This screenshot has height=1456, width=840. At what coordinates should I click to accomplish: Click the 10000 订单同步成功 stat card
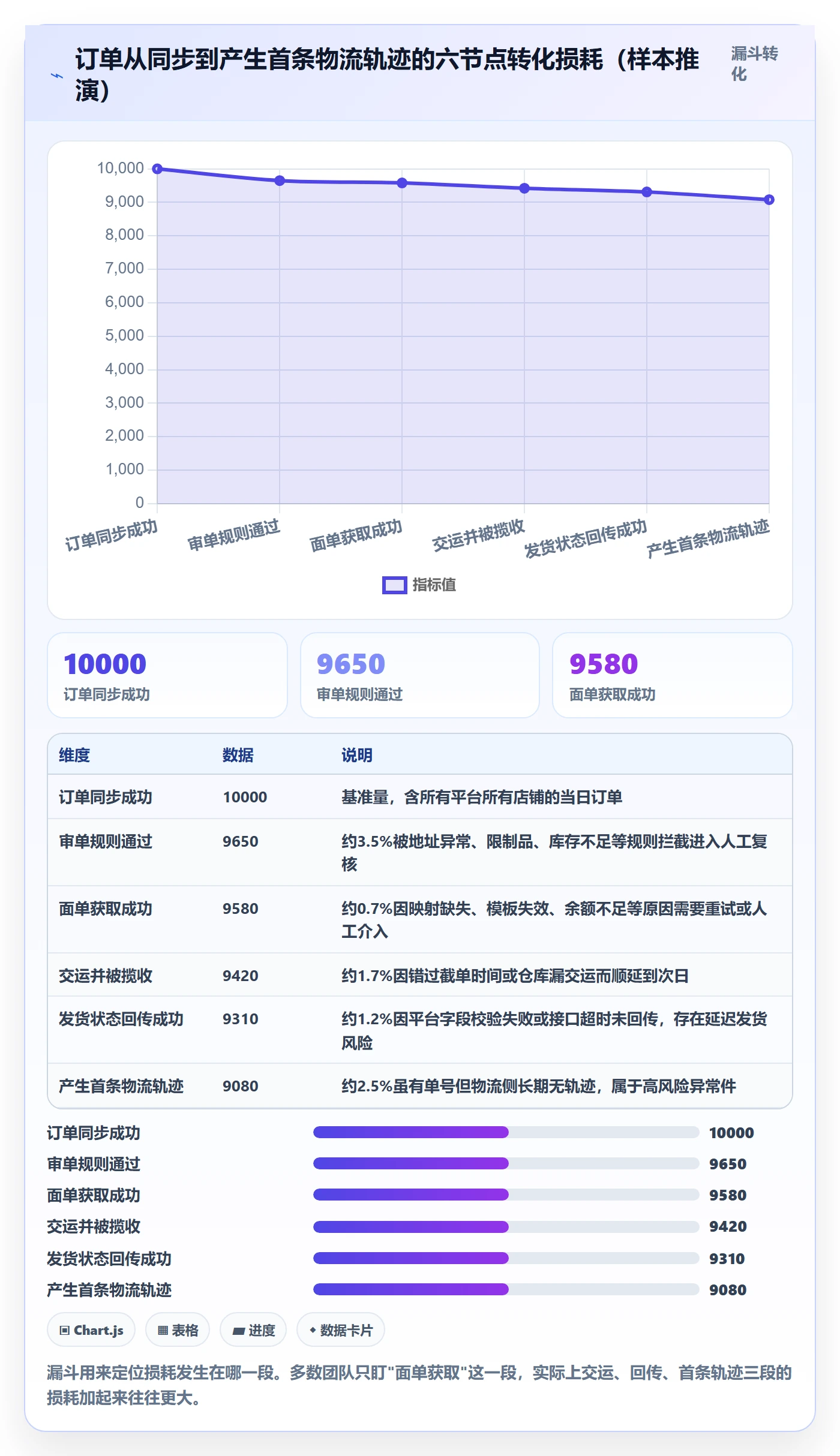[x=167, y=675]
